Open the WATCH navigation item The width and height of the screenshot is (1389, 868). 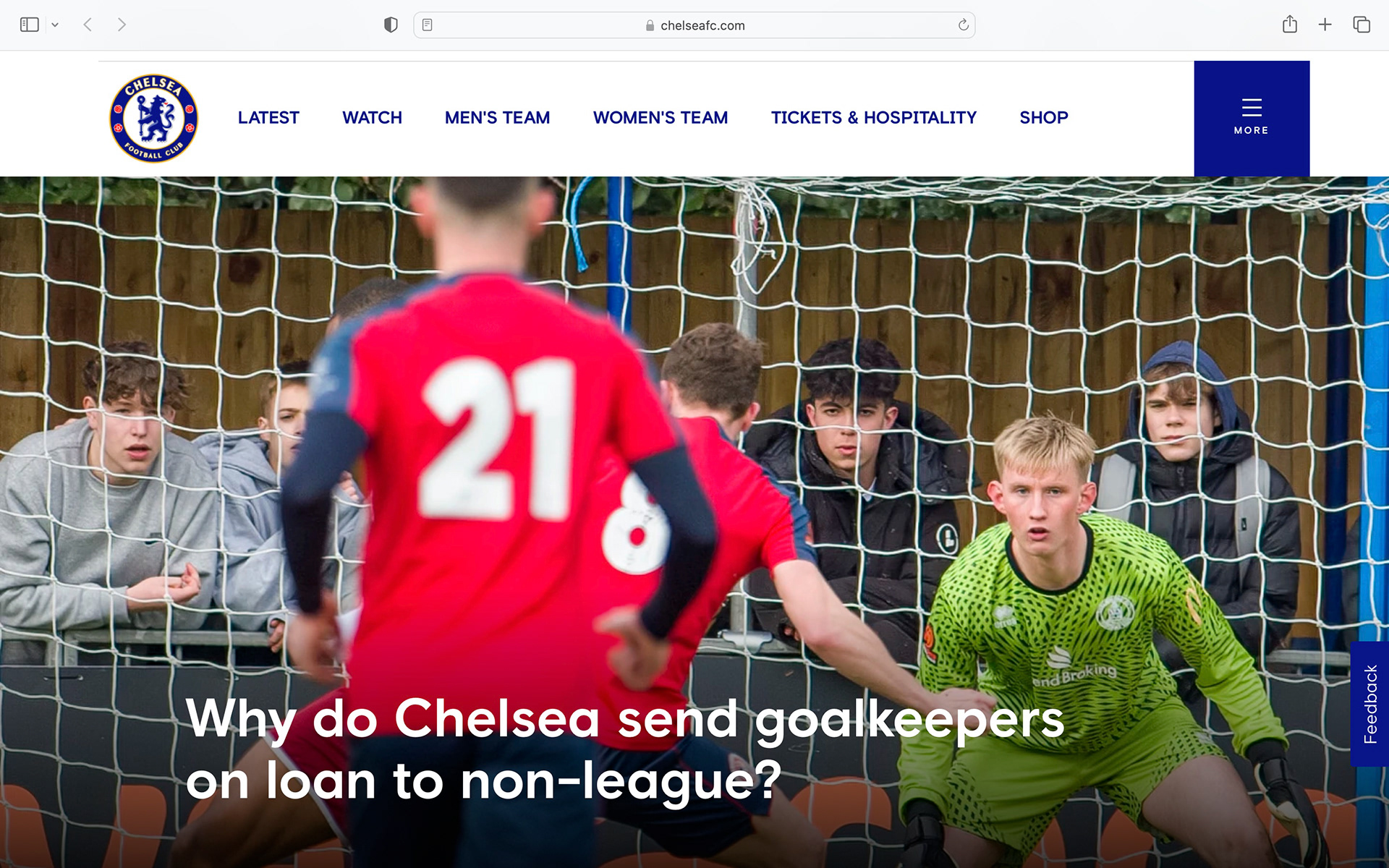[x=372, y=117]
